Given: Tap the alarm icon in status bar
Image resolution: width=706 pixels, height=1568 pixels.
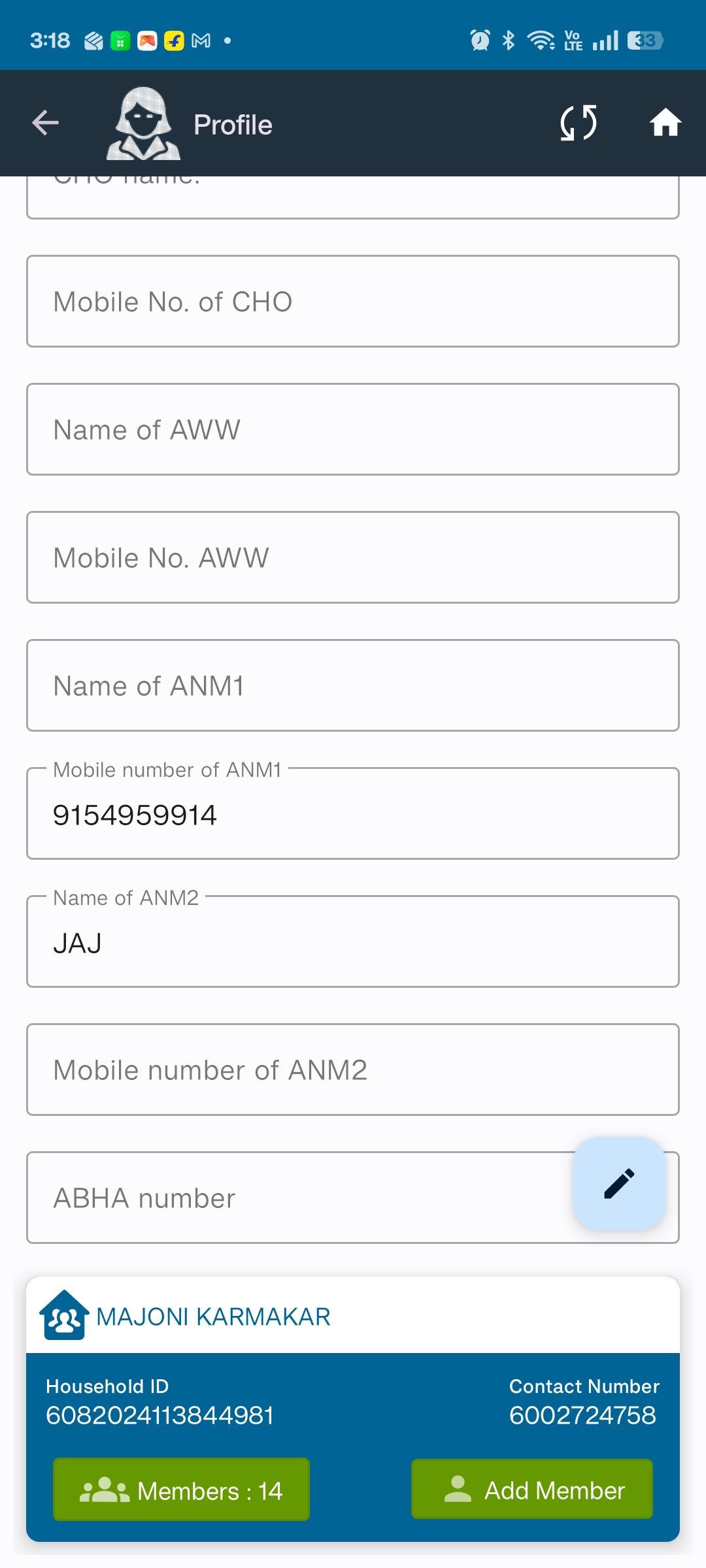Looking at the screenshot, I should click(480, 41).
